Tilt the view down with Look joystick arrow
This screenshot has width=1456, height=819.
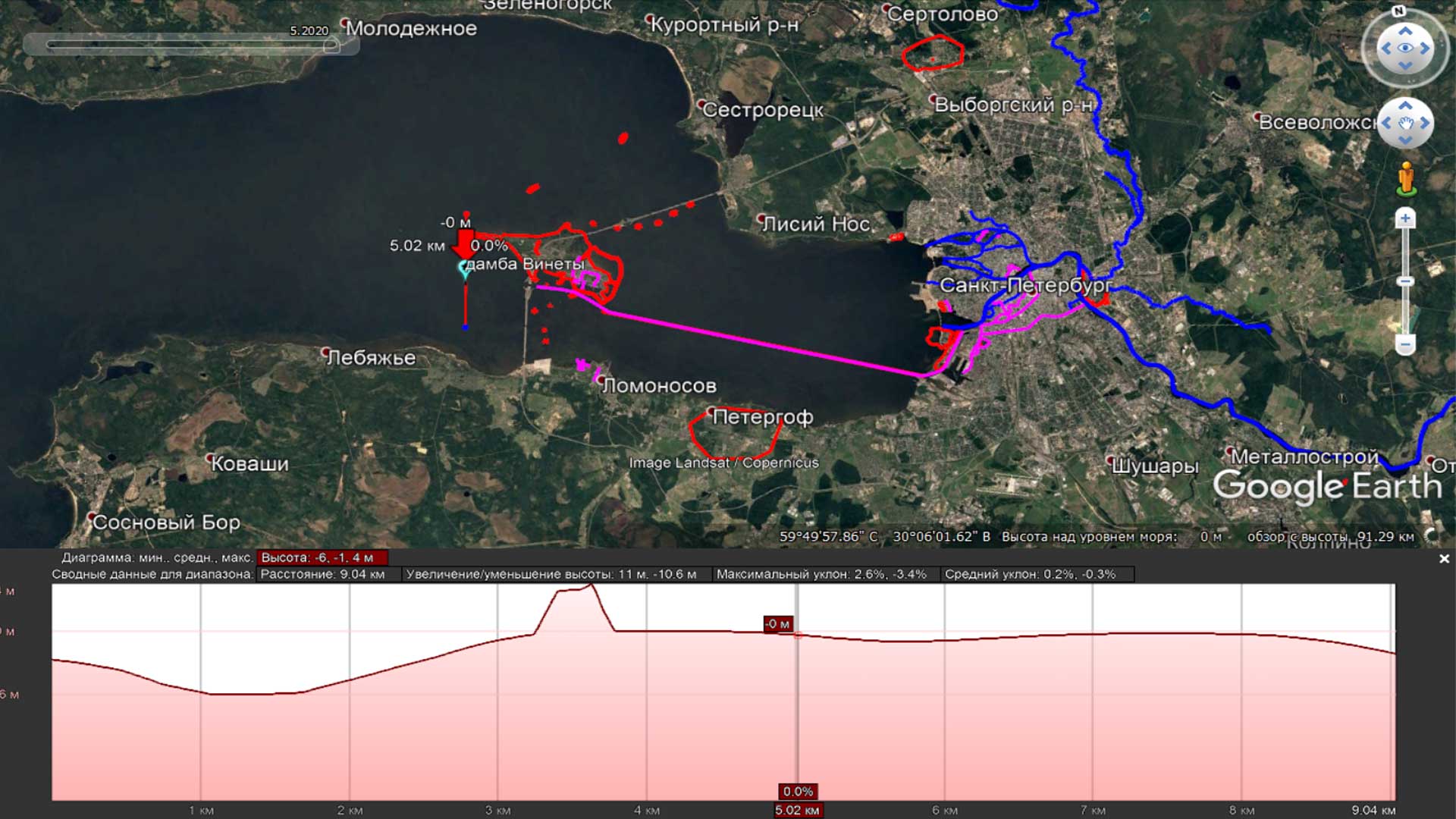[x=1405, y=66]
